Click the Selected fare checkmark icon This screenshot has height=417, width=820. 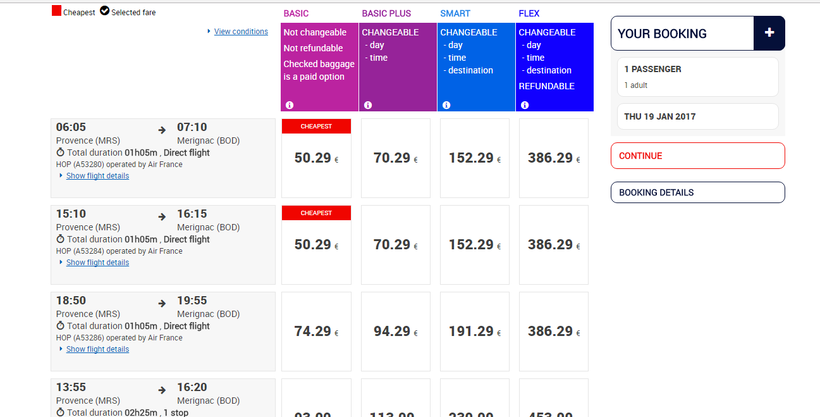pyautogui.click(x=105, y=12)
